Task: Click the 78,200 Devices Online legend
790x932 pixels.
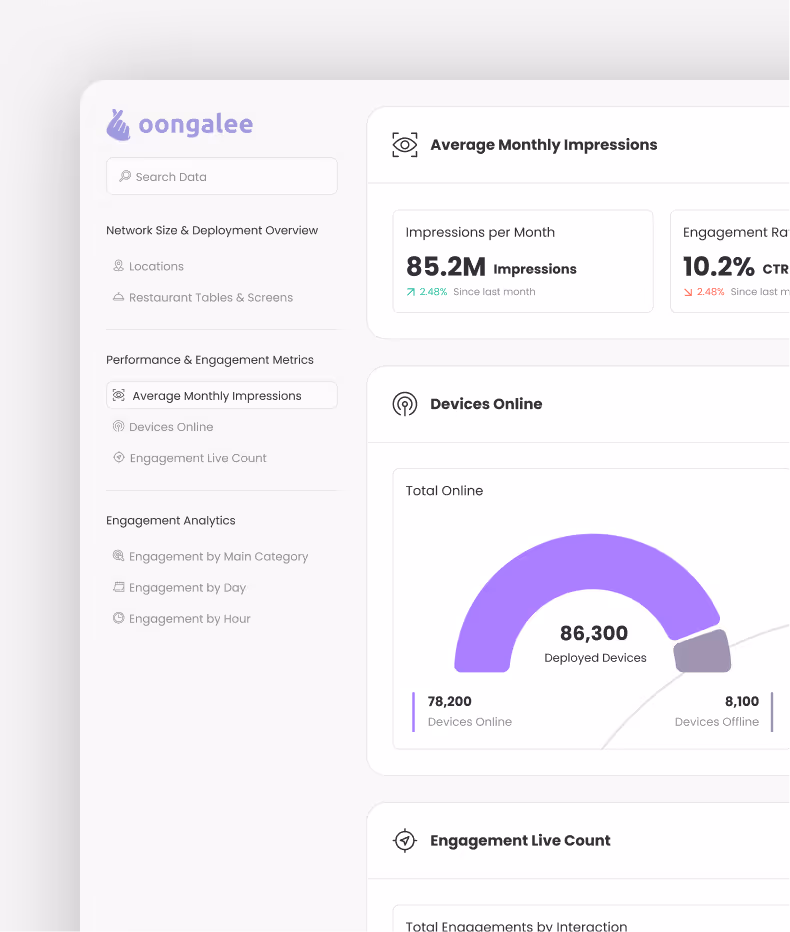Action: pyautogui.click(x=462, y=711)
